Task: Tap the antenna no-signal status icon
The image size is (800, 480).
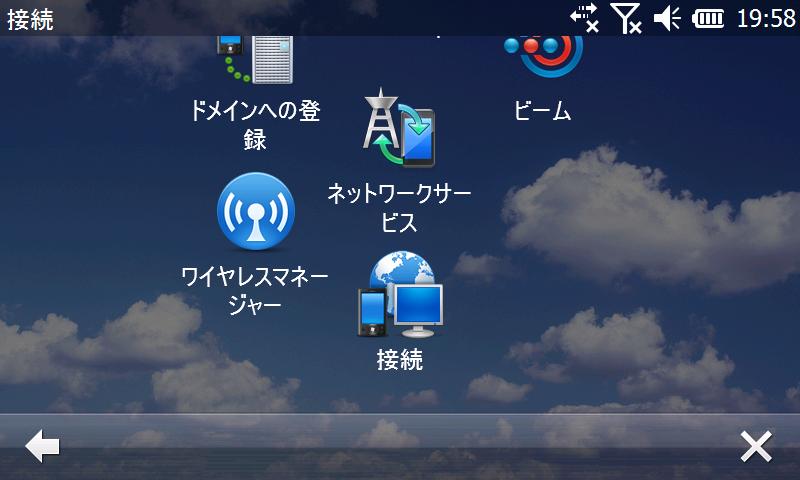Action: pos(628,18)
